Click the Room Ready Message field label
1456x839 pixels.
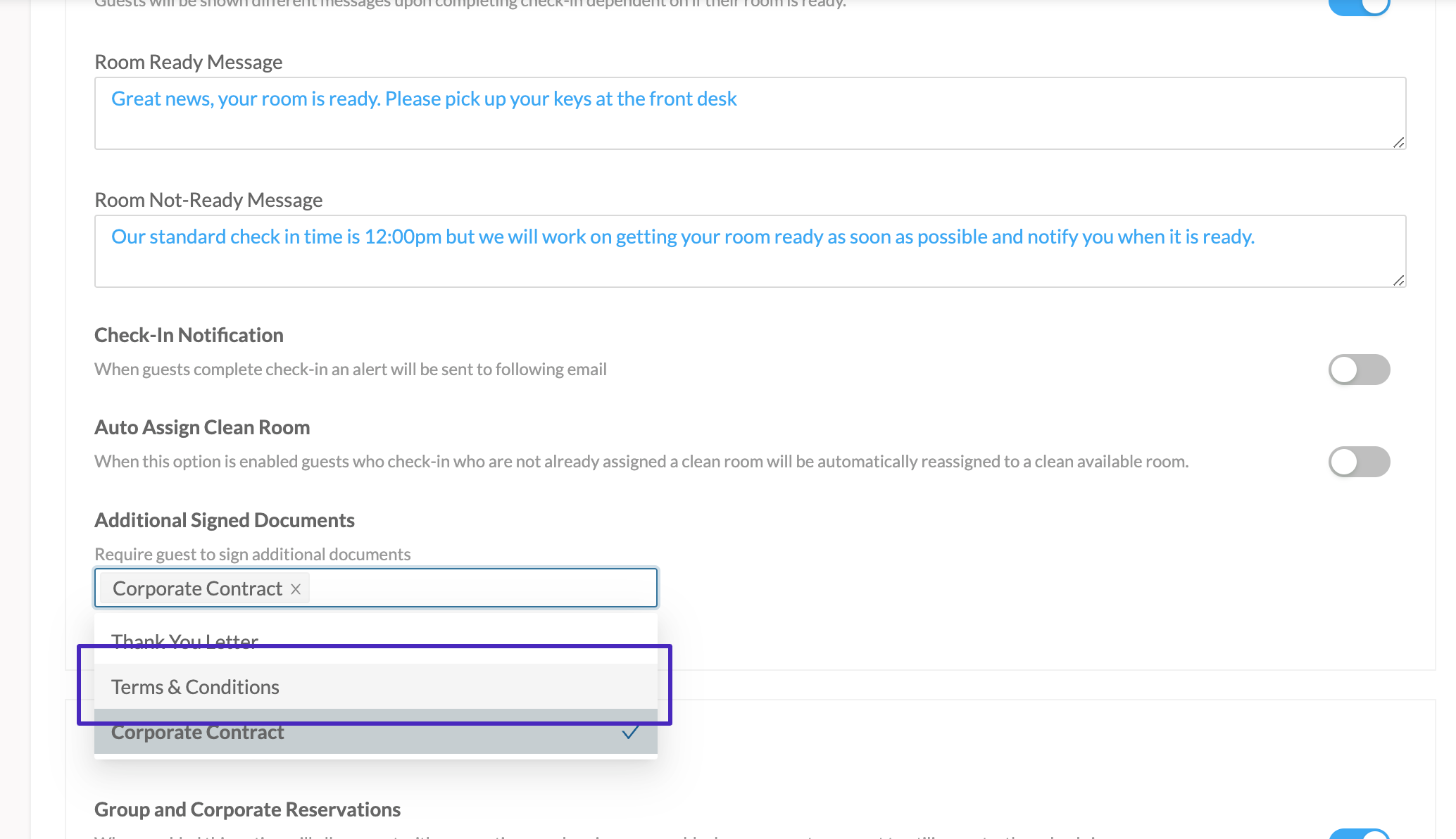pyautogui.click(x=188, y=62)
